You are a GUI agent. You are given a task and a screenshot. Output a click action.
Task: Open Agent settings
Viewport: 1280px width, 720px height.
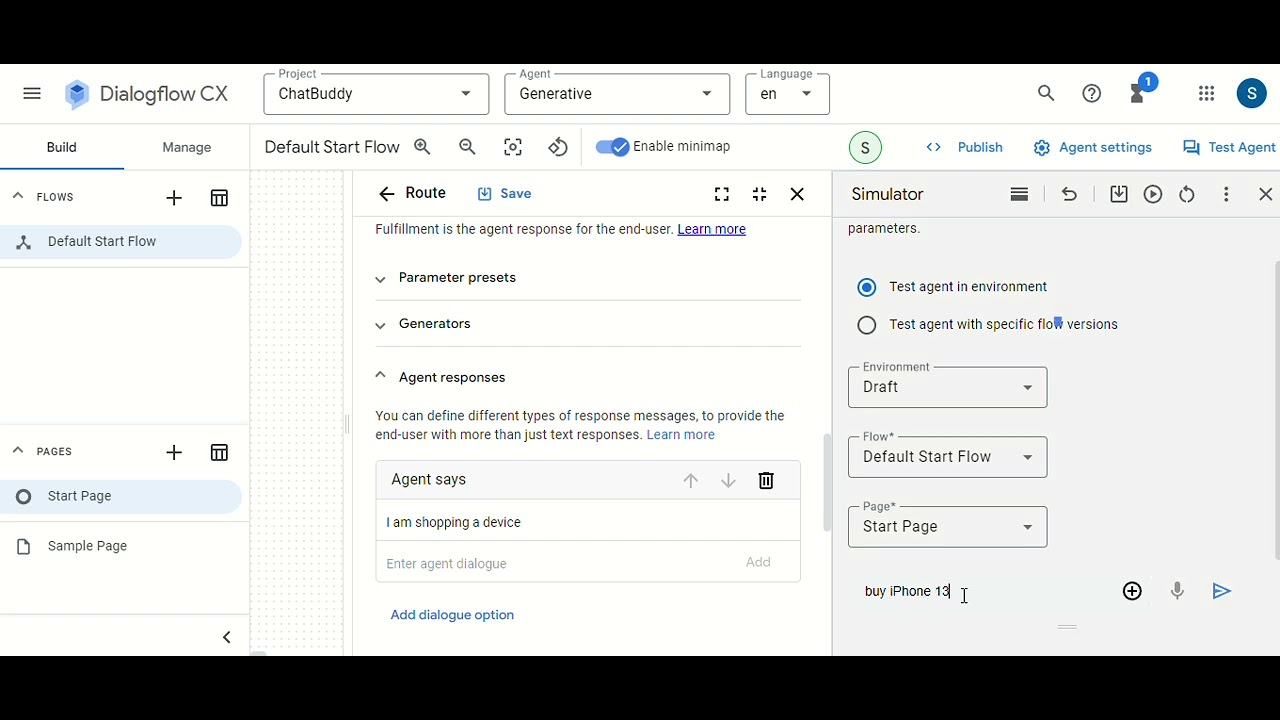click(1093, 147)
